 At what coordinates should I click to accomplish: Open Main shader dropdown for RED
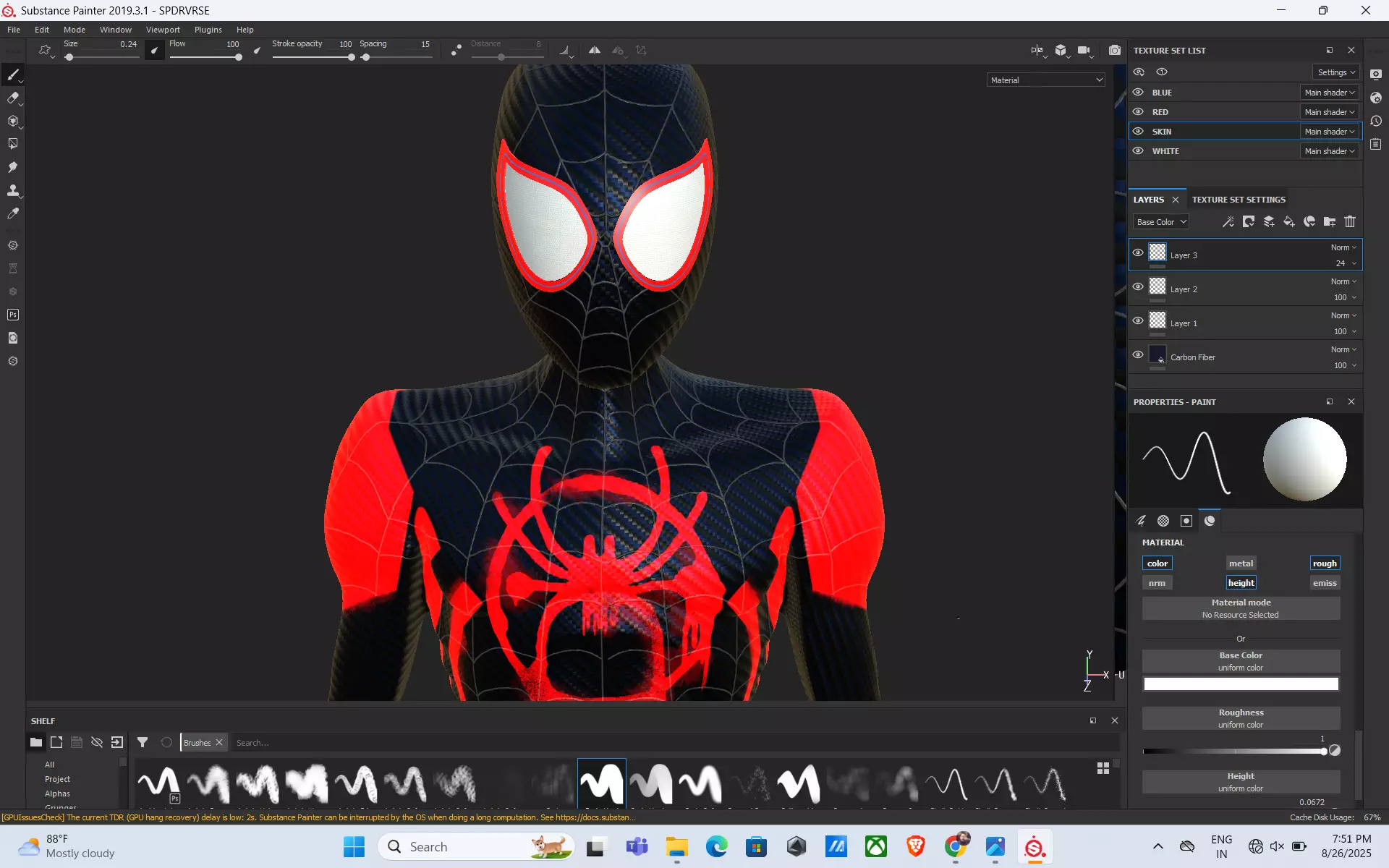1330,112
